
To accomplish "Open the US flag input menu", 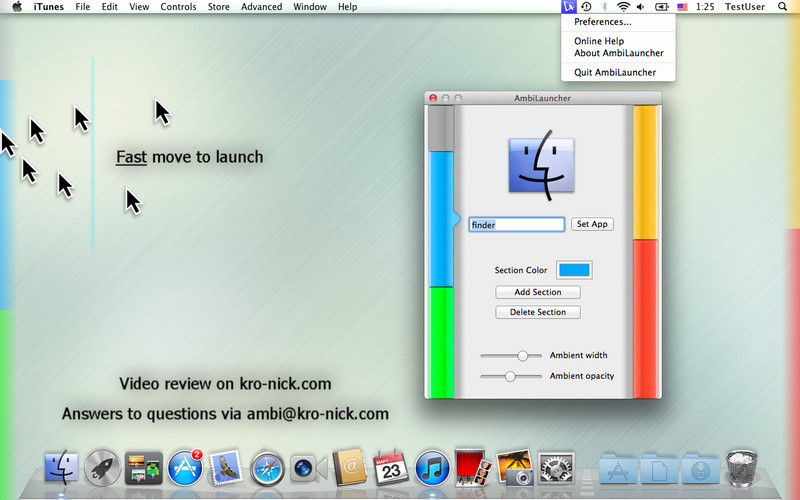I will 682,7.
